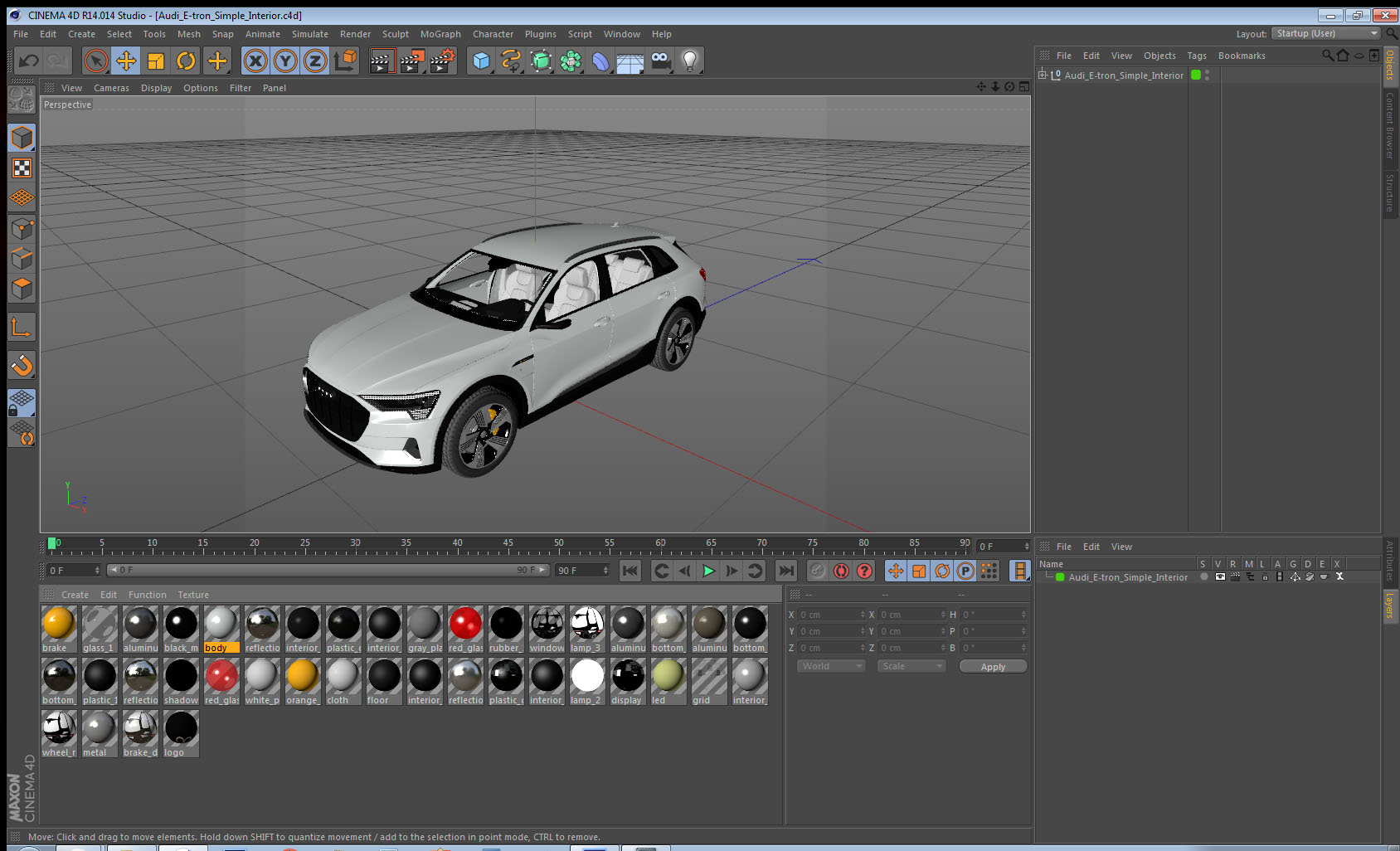This screenshot has width=1400, height=851.
Task: Select the brake material swatch
Action: (59, 630)
